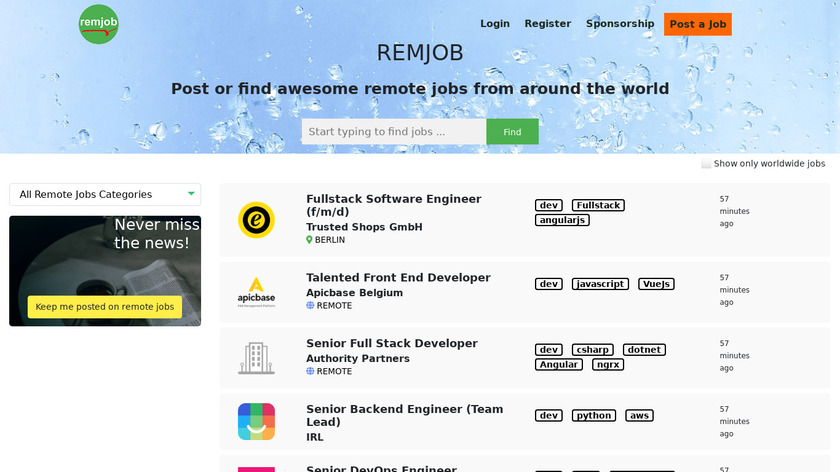Viewport: 840px width, 472px height.
Task: Select the ngrx tag
Action: pyautogui.click(x=608, y=364)
